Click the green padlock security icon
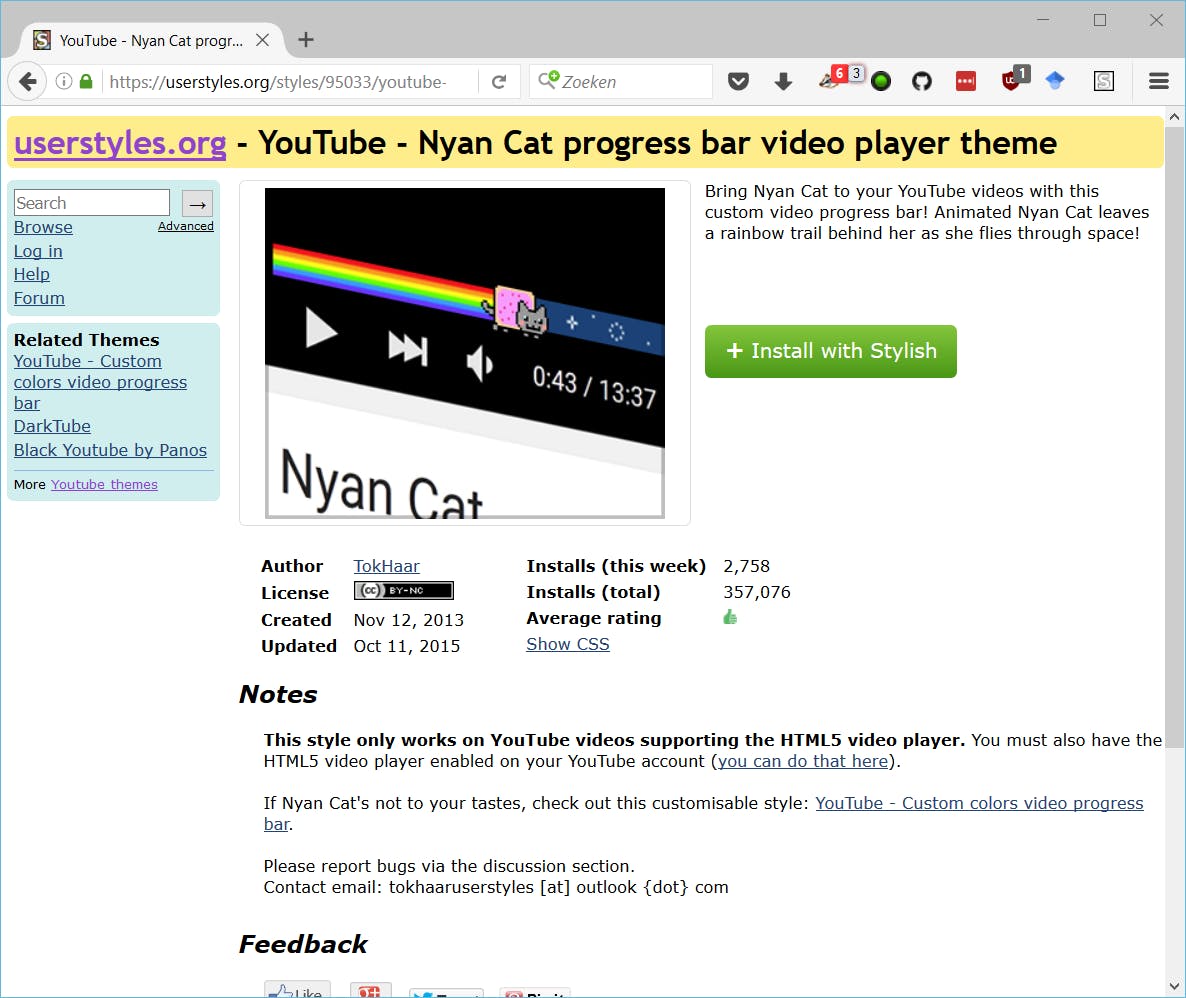This screenshot has width=1186, height=998. click(86, 81)
